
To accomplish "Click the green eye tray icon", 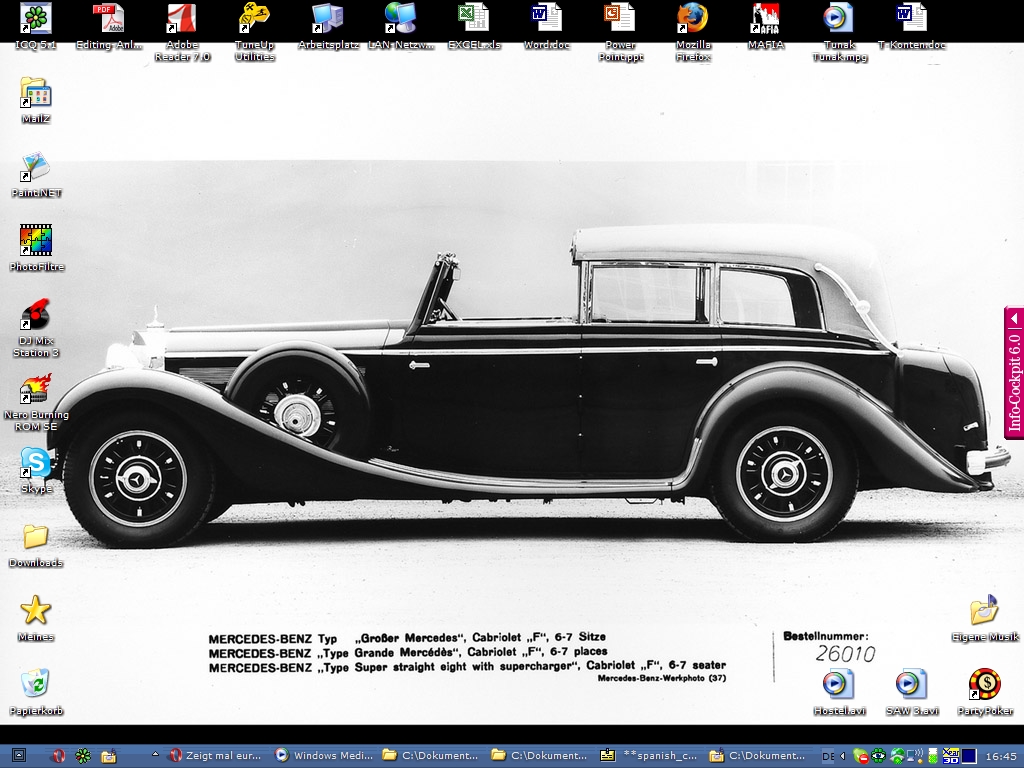I will (x=878, y=756).
